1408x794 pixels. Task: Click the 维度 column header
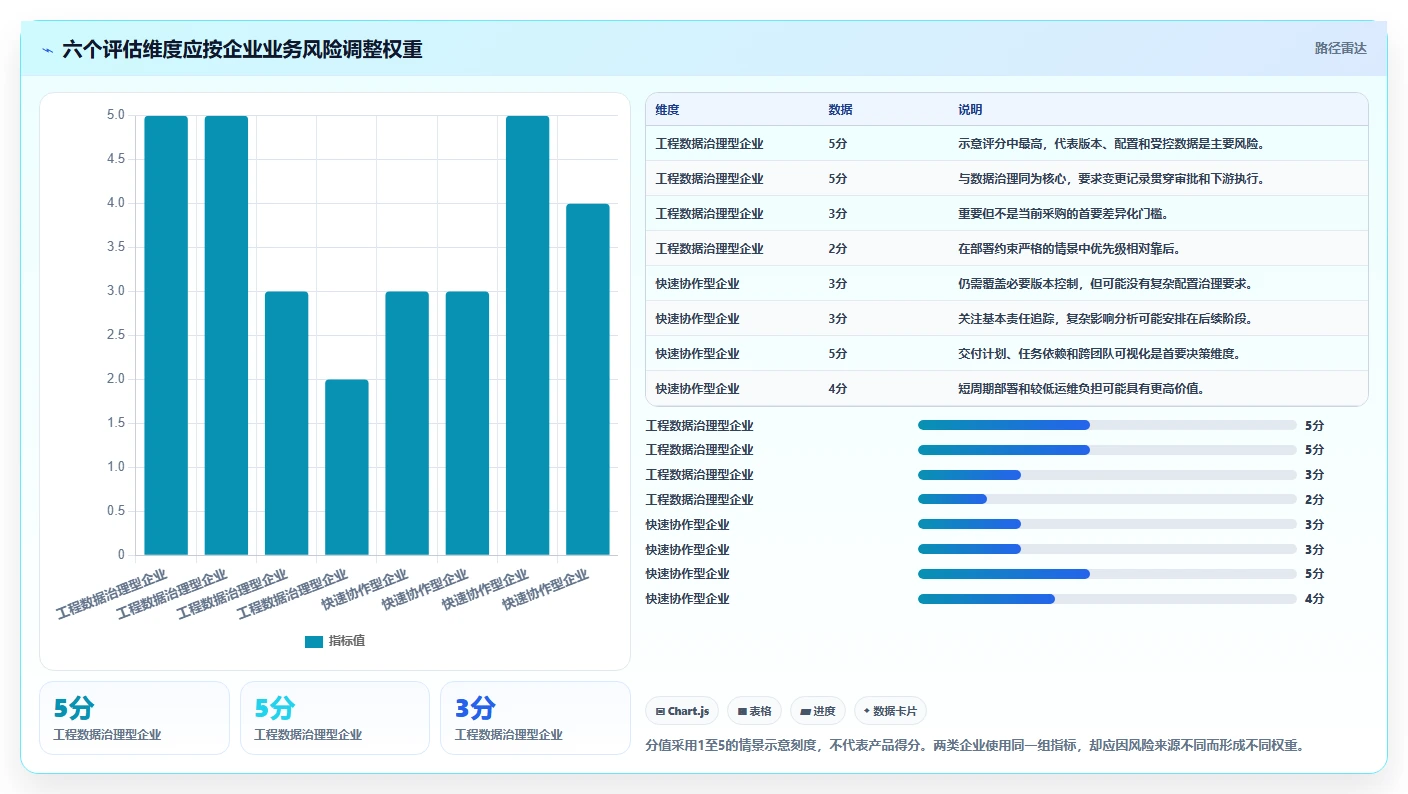(x=667, y=110)
